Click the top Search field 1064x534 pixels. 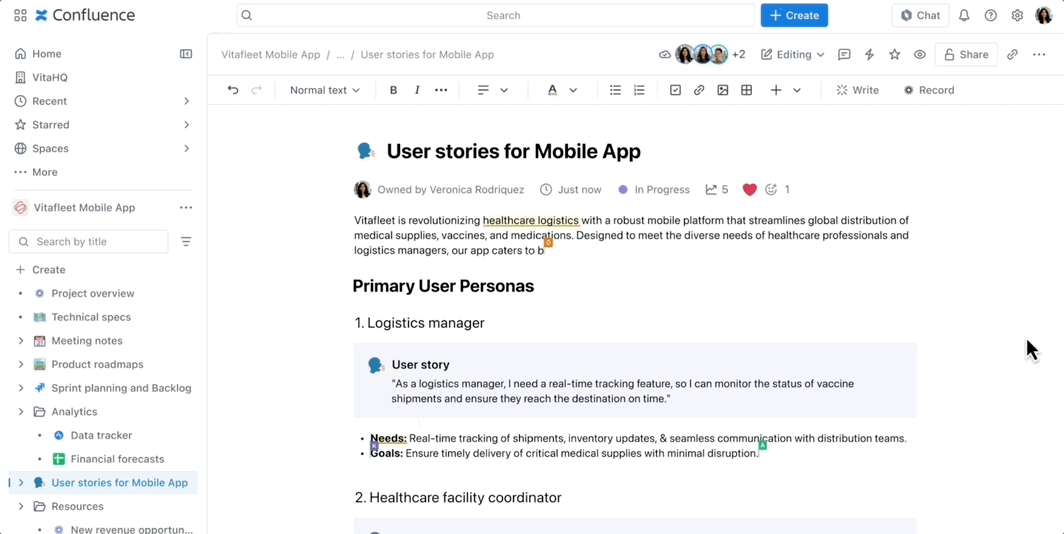[x=495, y=15]
